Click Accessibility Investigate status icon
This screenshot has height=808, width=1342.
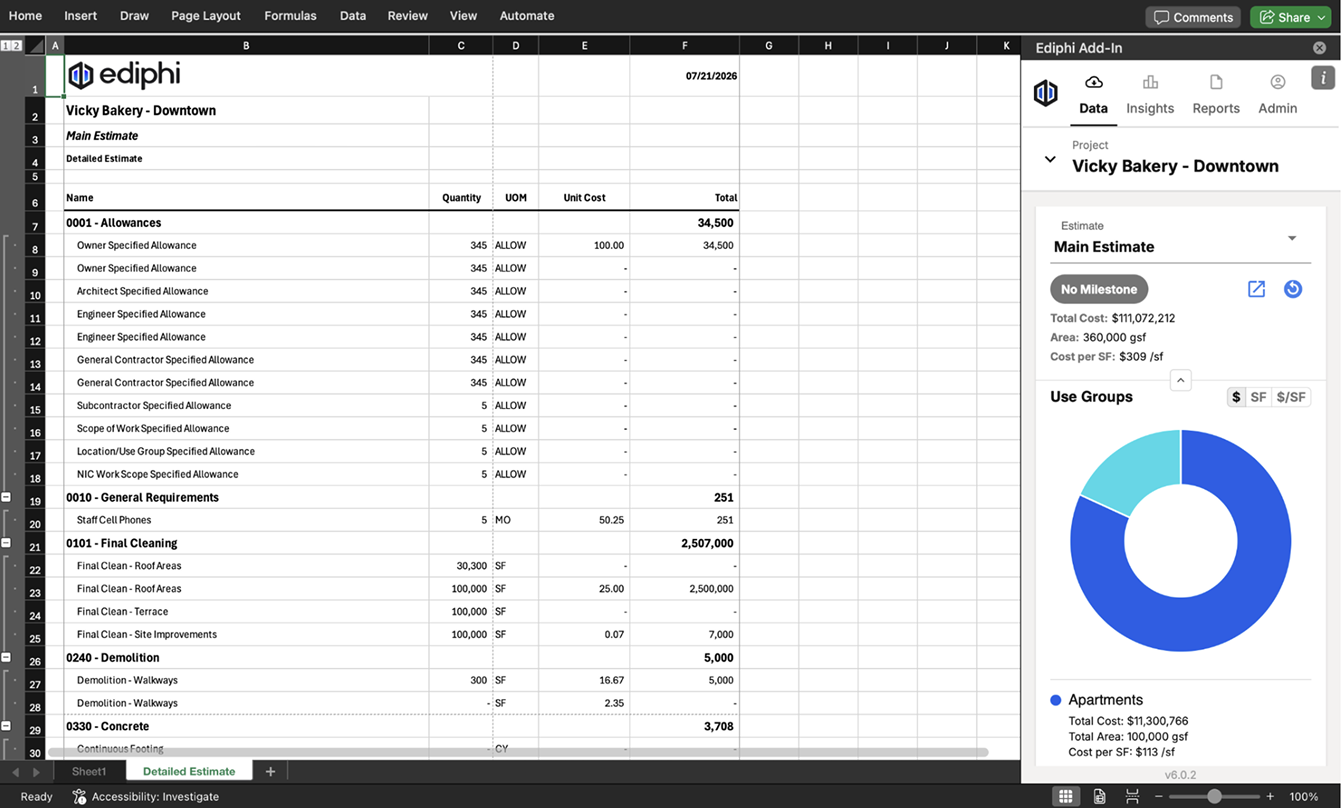(79, 797)
